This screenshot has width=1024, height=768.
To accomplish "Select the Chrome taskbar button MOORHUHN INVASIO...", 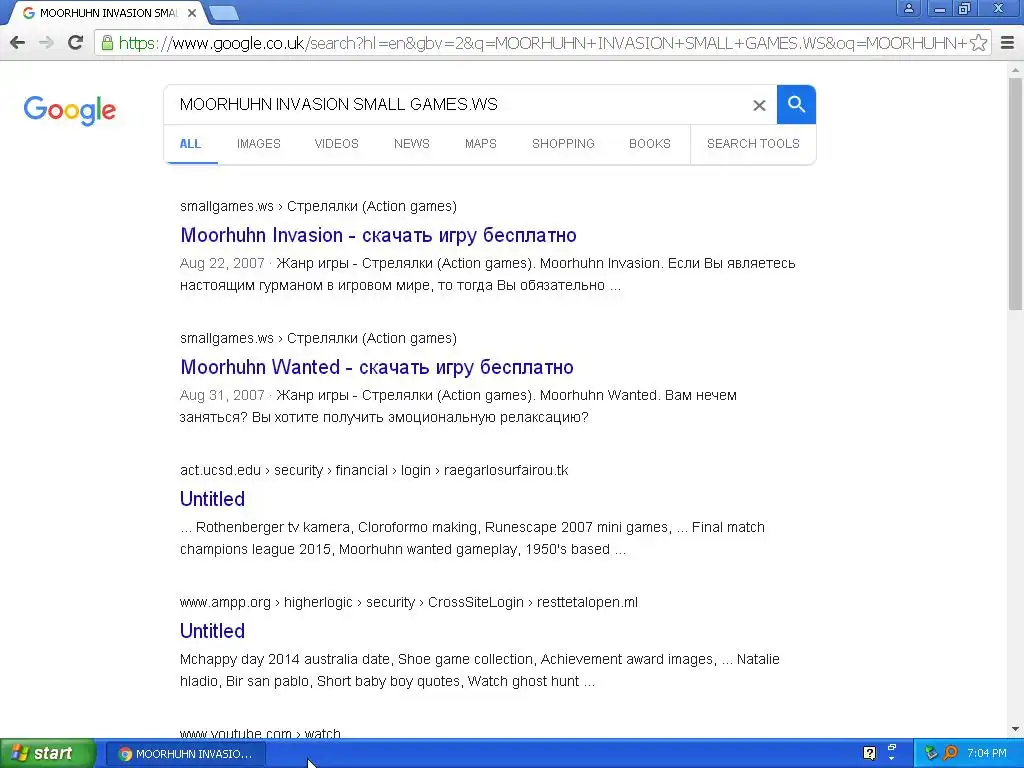I will (185, 754).
